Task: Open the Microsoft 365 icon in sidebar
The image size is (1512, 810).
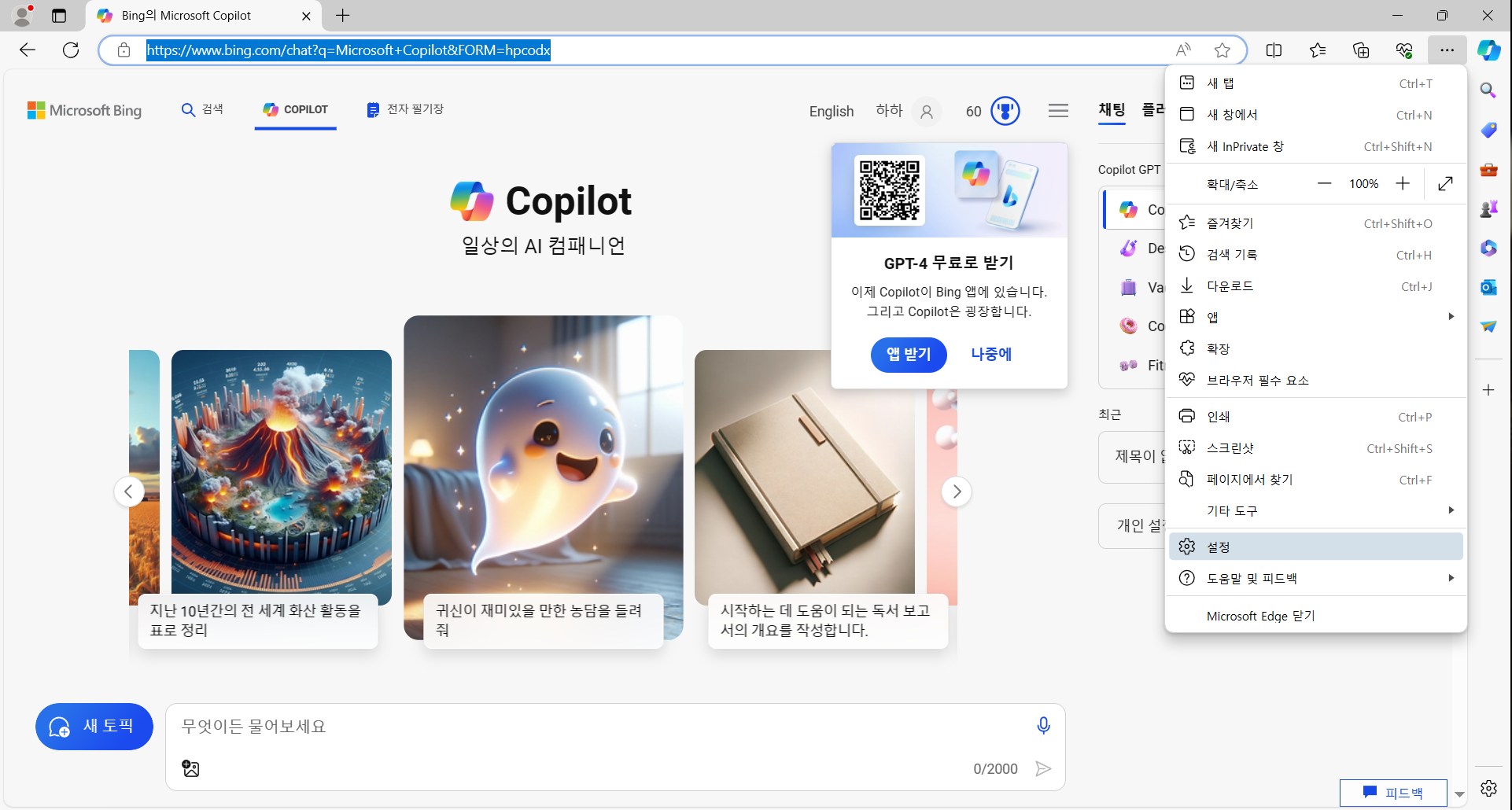Action: point(1488,248)
